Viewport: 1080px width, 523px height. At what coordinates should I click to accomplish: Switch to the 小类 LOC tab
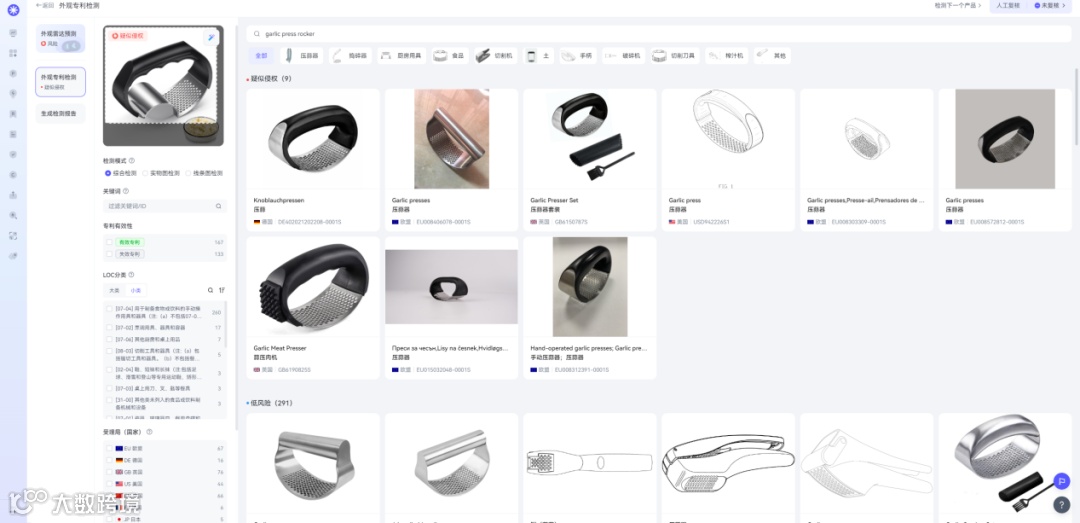(x=135, y=291)
